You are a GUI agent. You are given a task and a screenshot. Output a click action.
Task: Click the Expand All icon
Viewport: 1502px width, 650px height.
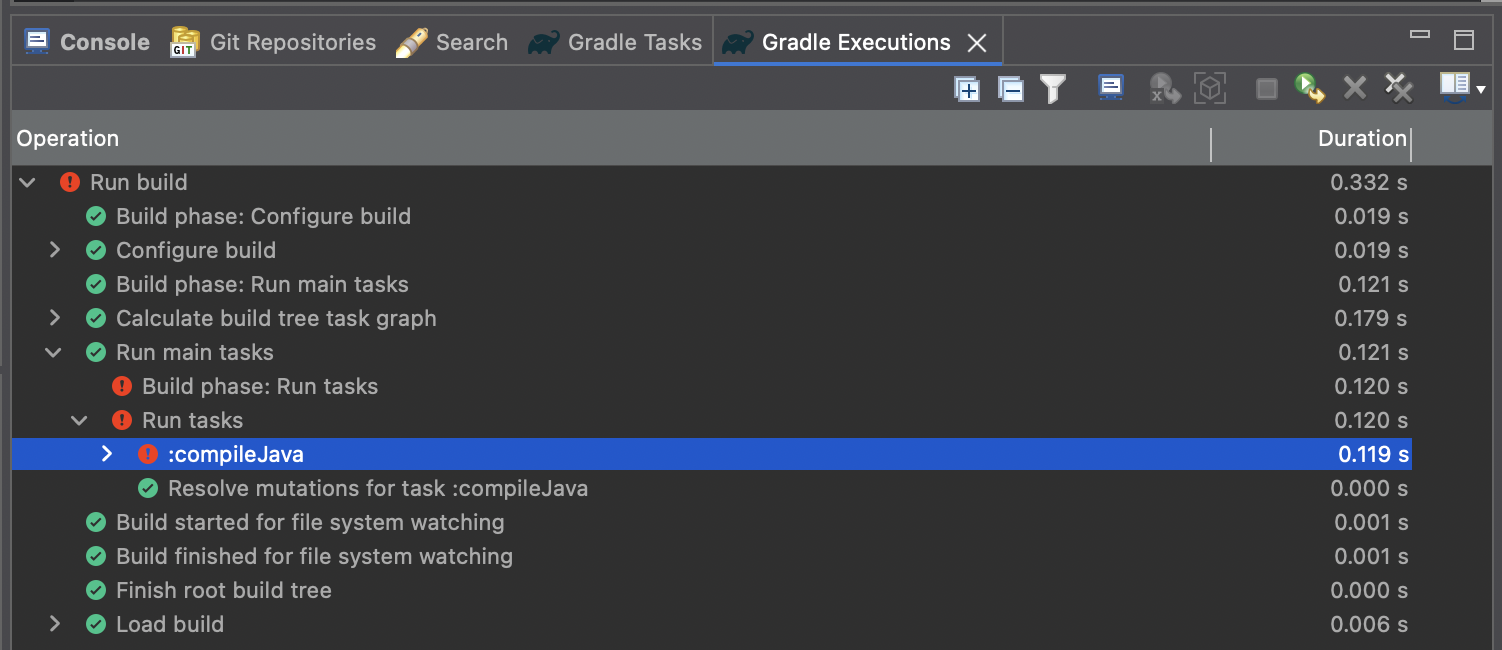click(x=967, y=89)
